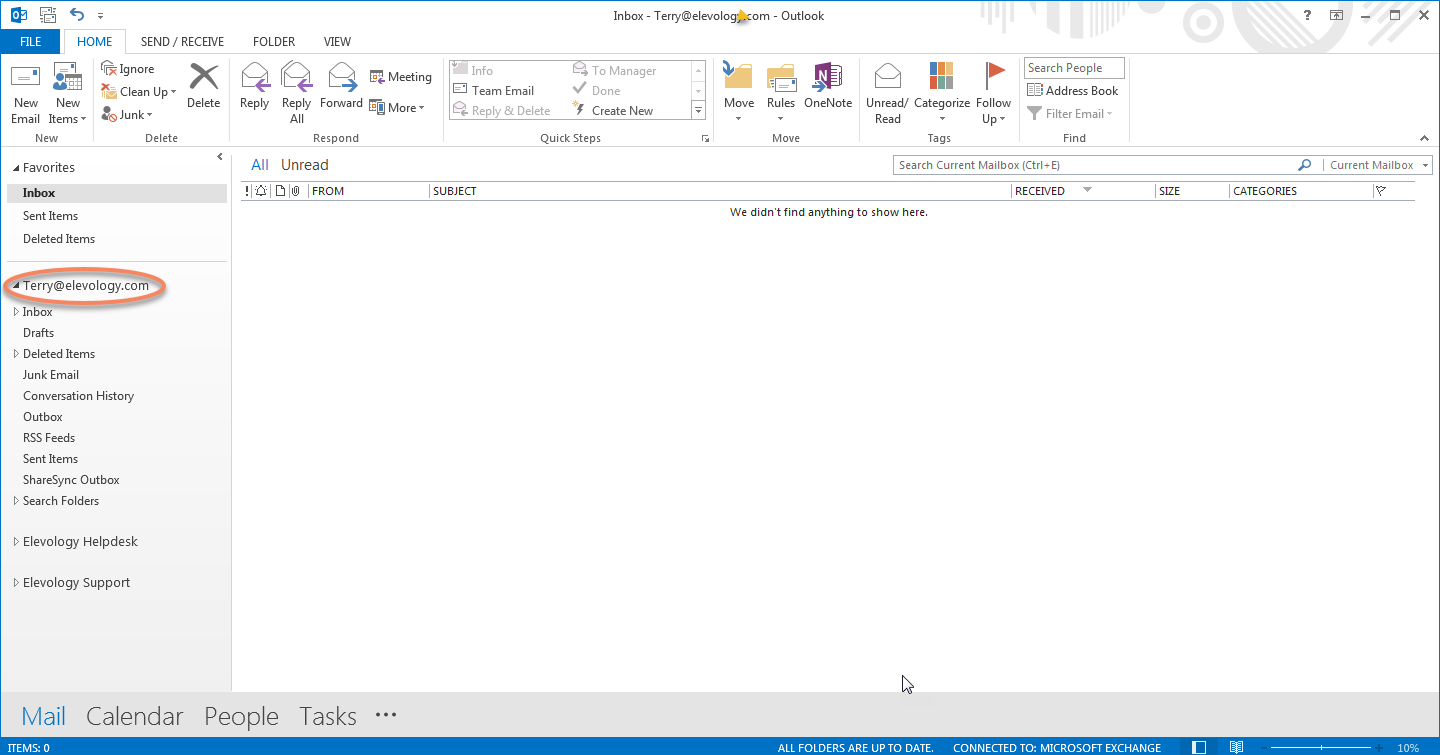The height and width of the screenshot is (755, 1440).
Task: Collapse the Favorites section
Action: click(15, 168)
